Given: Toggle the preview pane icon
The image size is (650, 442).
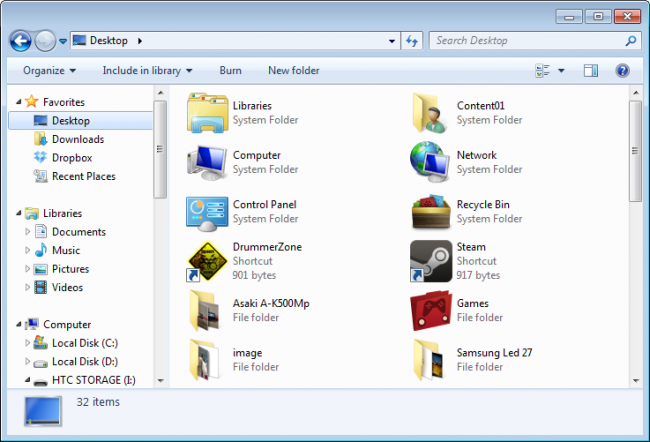Looking at the screenshot, I should click(591, 70).
